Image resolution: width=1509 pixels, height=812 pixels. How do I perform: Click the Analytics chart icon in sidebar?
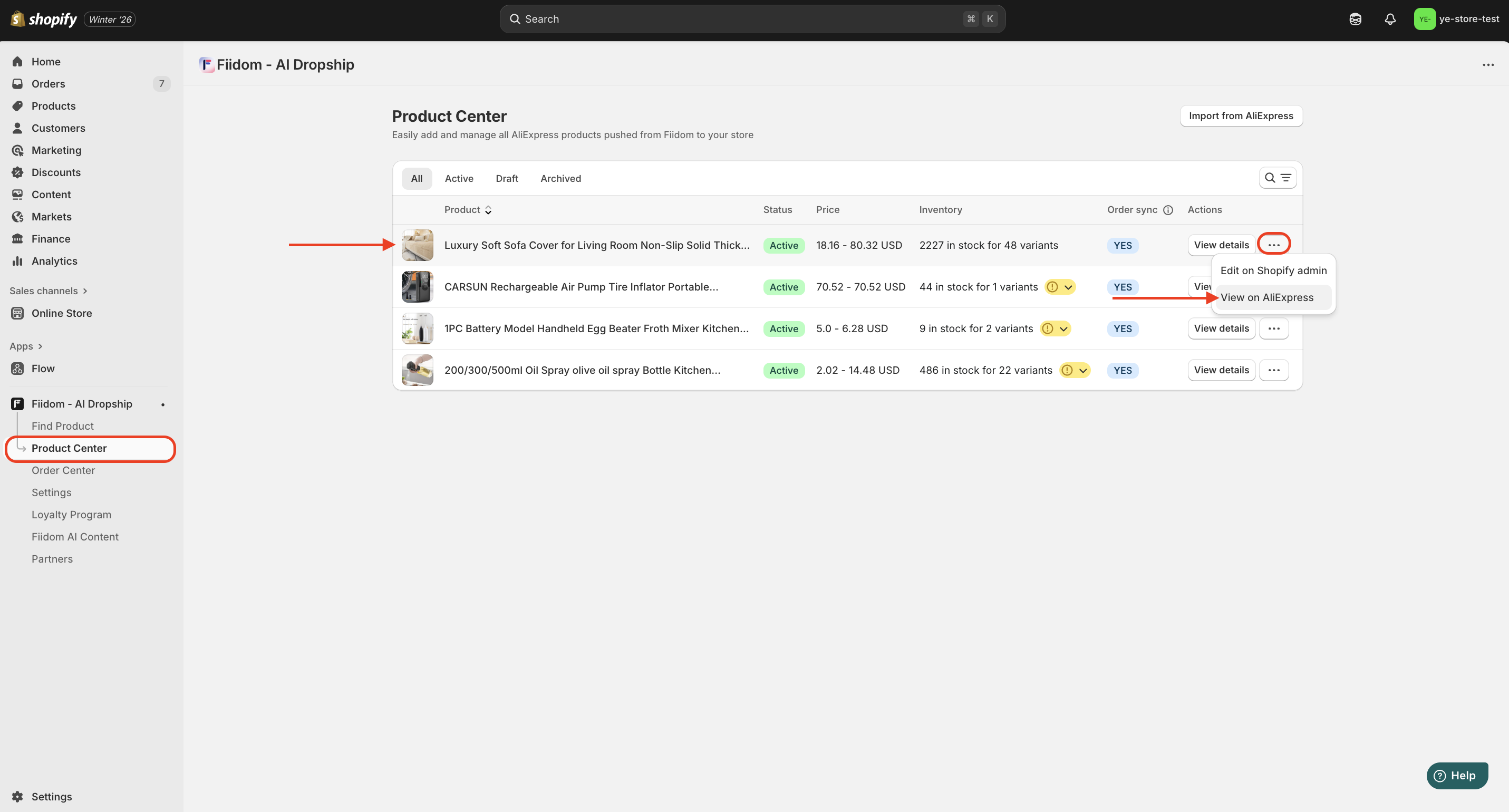17,262
